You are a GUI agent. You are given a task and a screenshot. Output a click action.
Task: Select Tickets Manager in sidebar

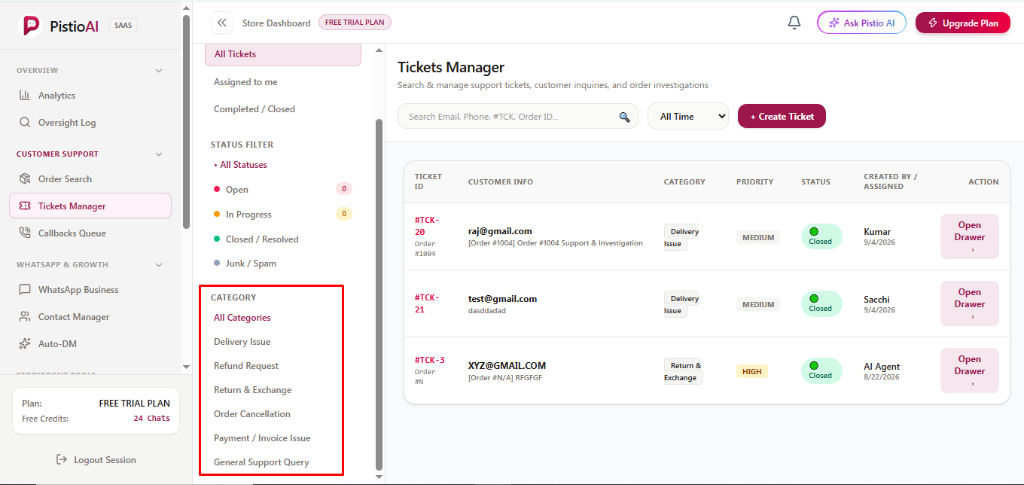click(90, 206)
